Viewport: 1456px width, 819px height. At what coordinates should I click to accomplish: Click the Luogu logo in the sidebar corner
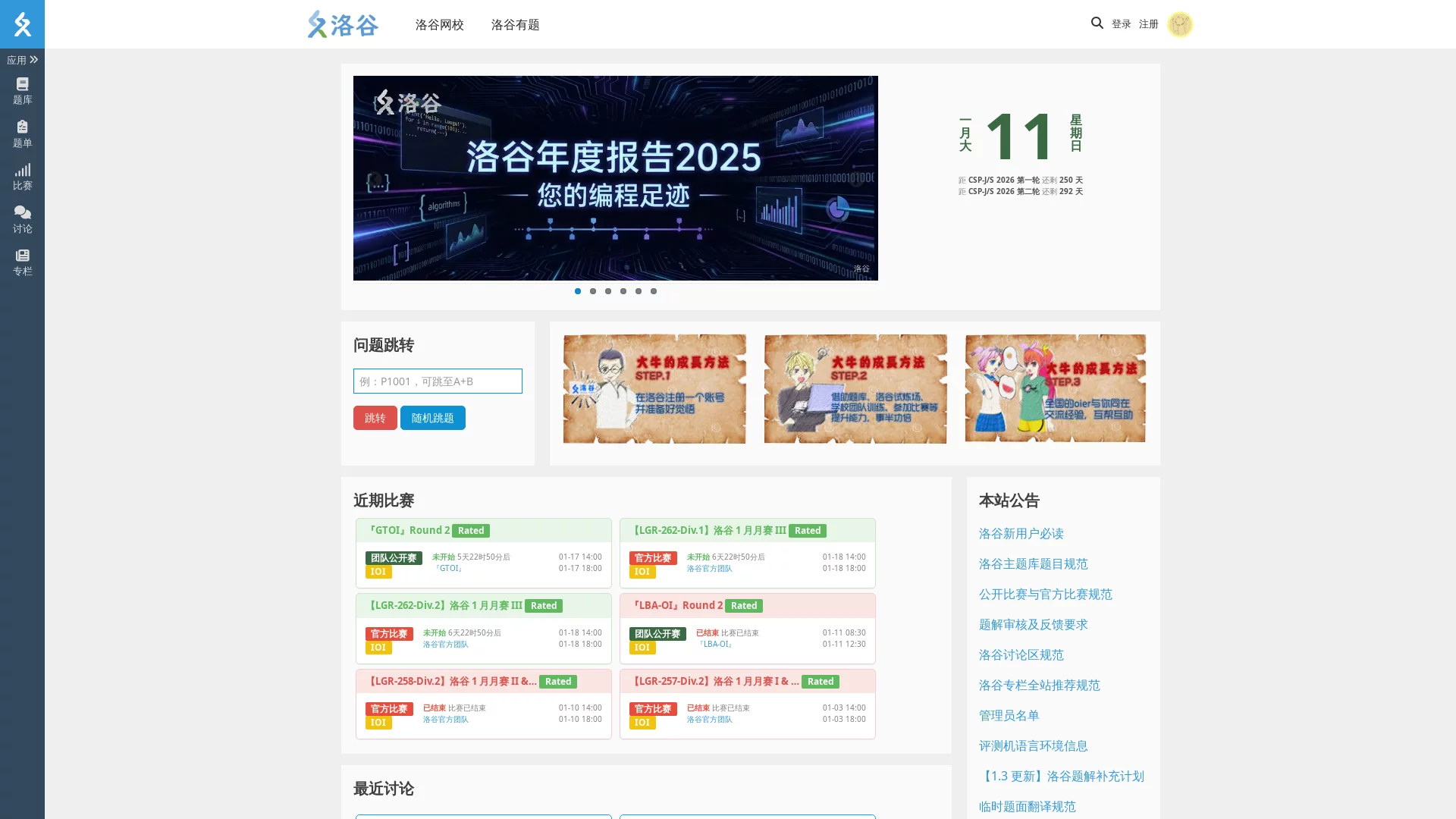click(22, 24)
